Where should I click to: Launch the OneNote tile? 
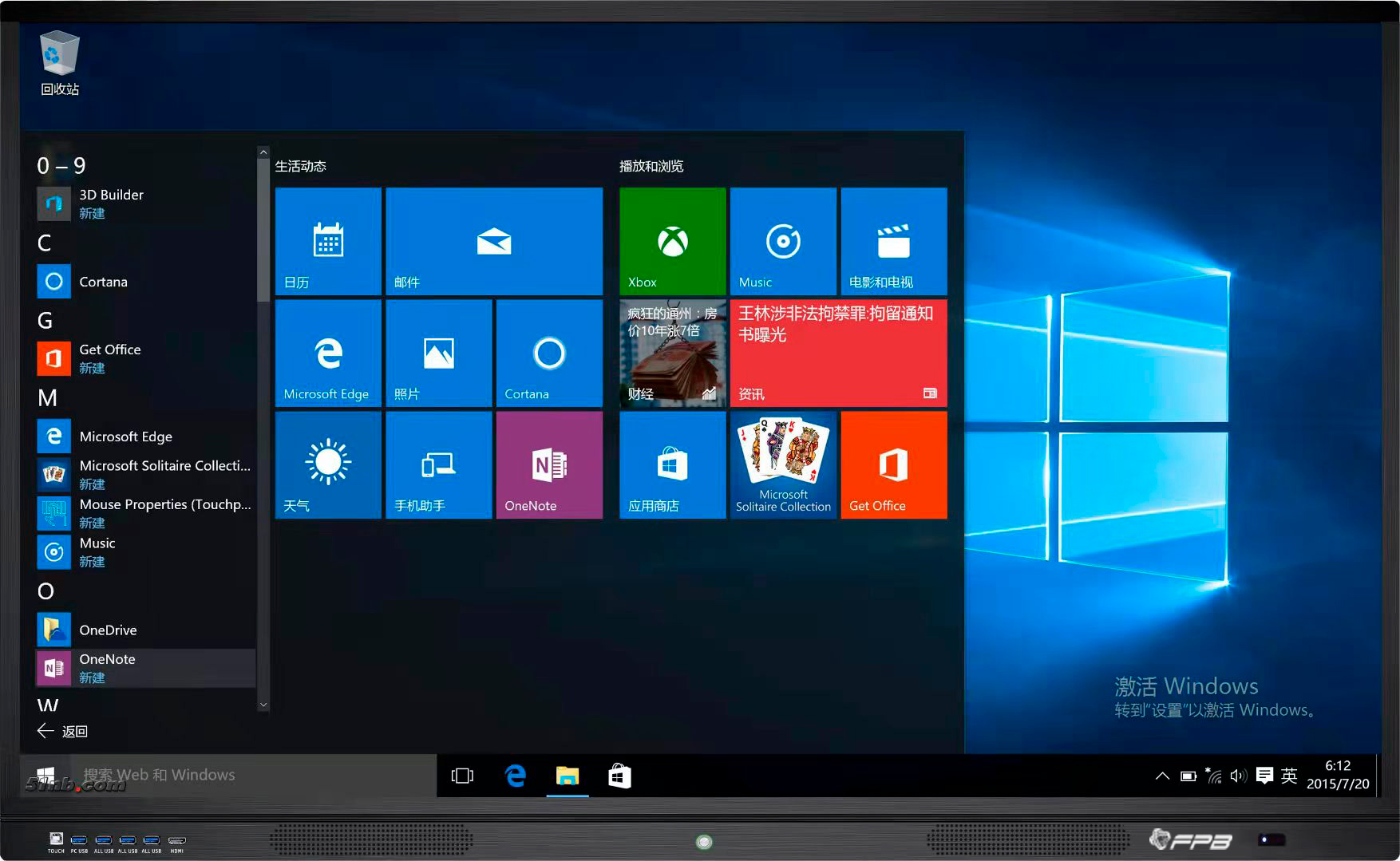click(549, 464)
